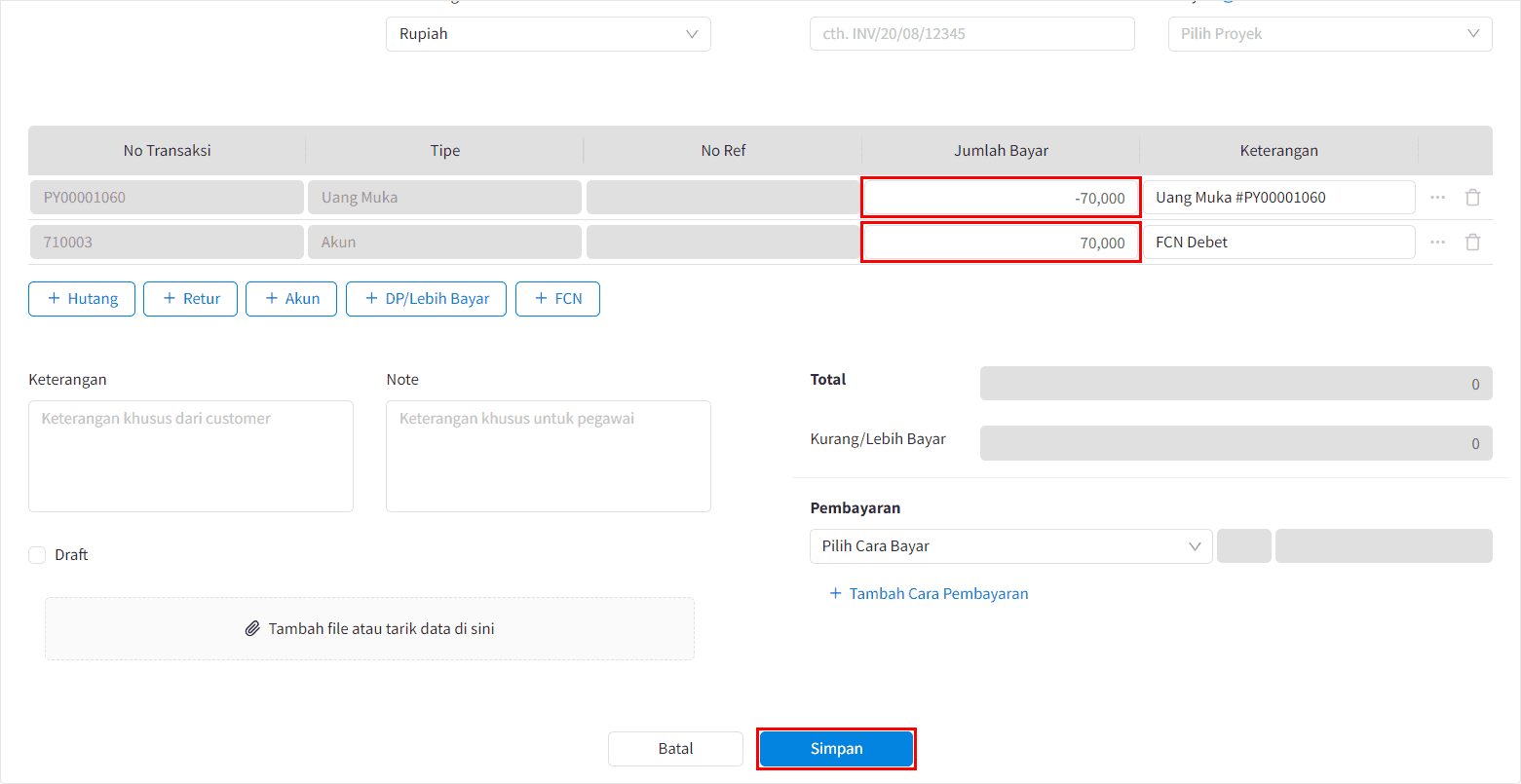Expand the Pilih Cara Bayar dropdown
This screenshot has height=784, width=1521.
1010,546
